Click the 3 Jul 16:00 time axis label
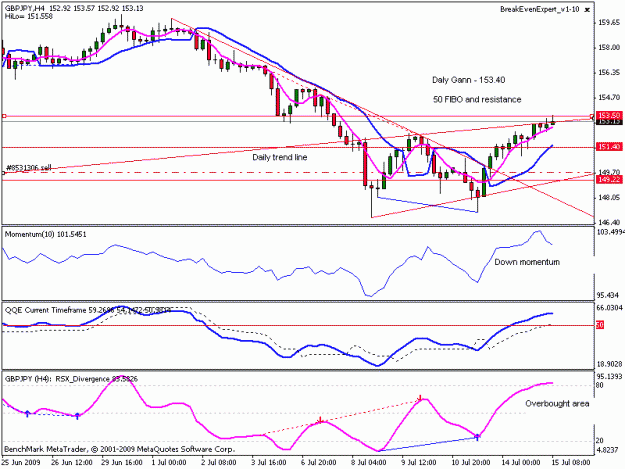 [x=269, y=463]
